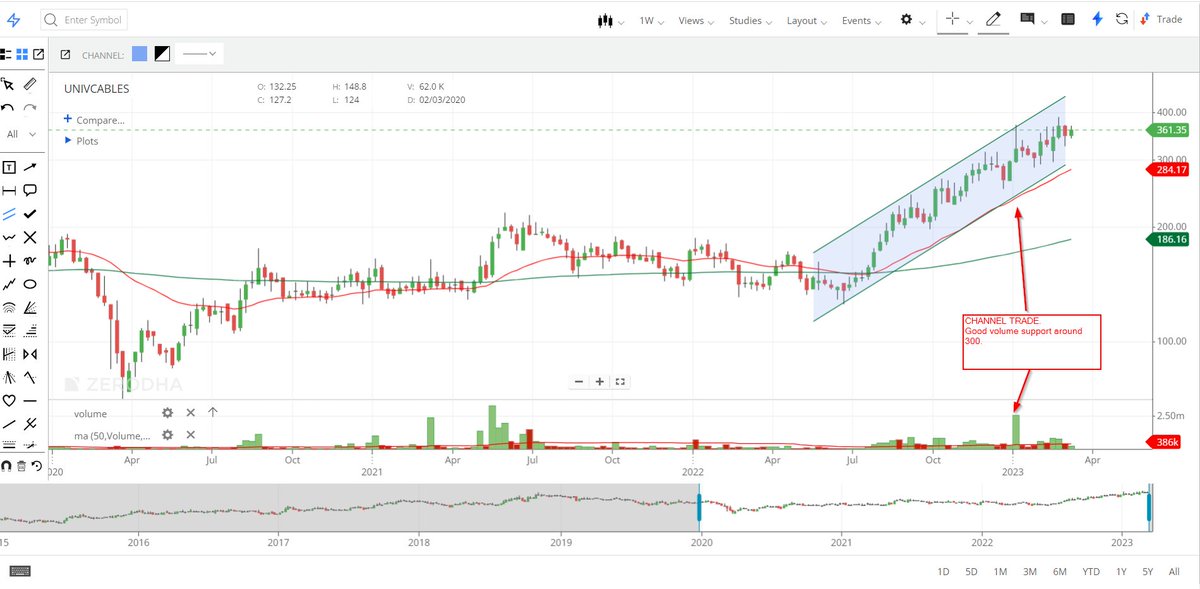Select the trend line tool

9,424
